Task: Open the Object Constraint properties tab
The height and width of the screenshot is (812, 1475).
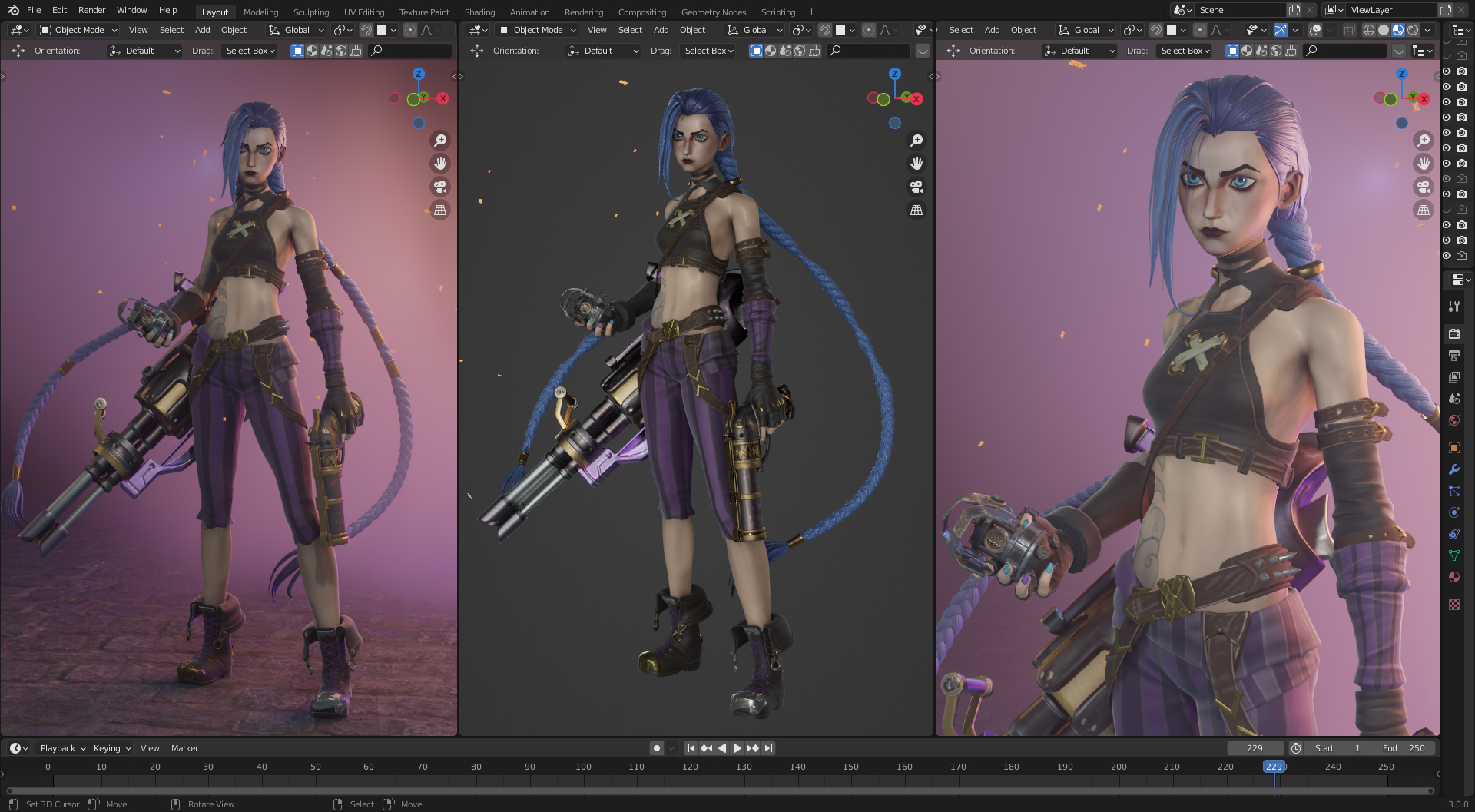Action: tap(1454, 534)
